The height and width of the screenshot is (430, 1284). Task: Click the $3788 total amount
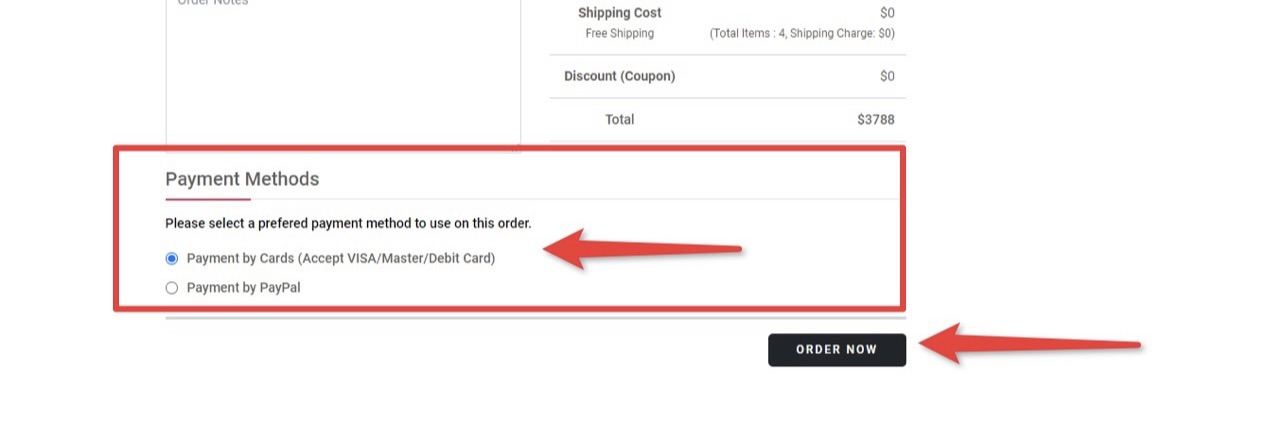tap(875, 120)
